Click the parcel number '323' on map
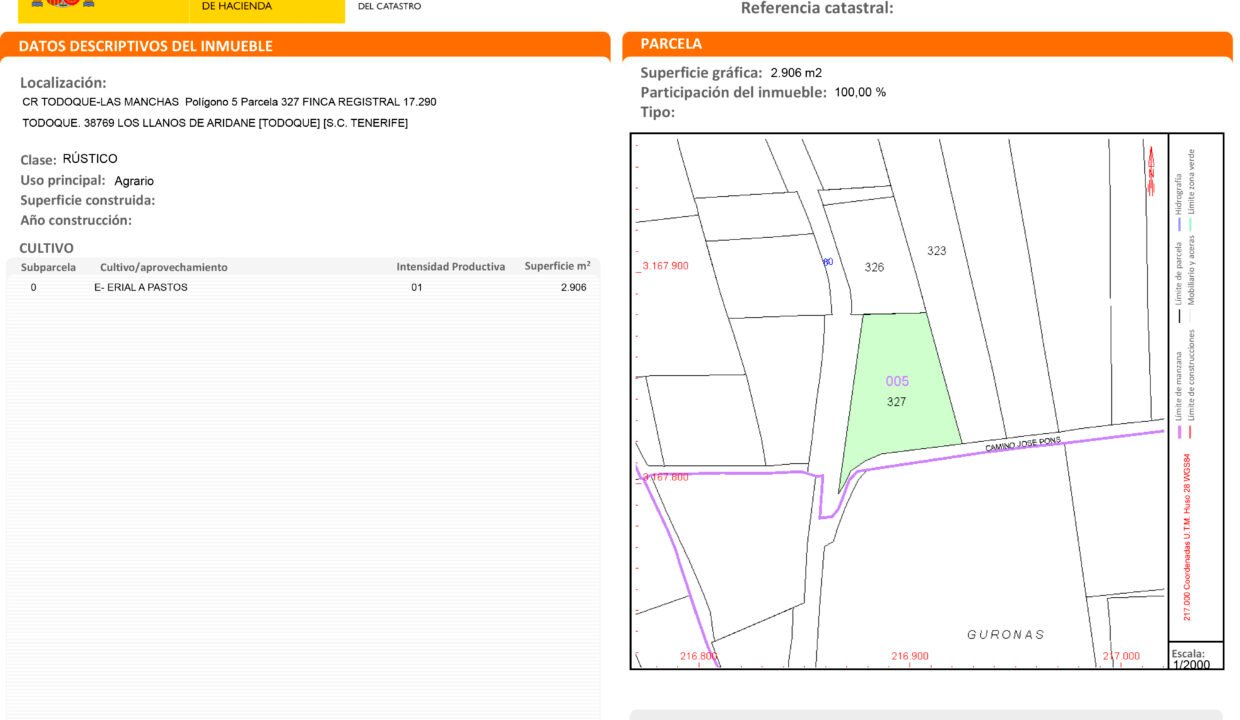 [936, 251]
